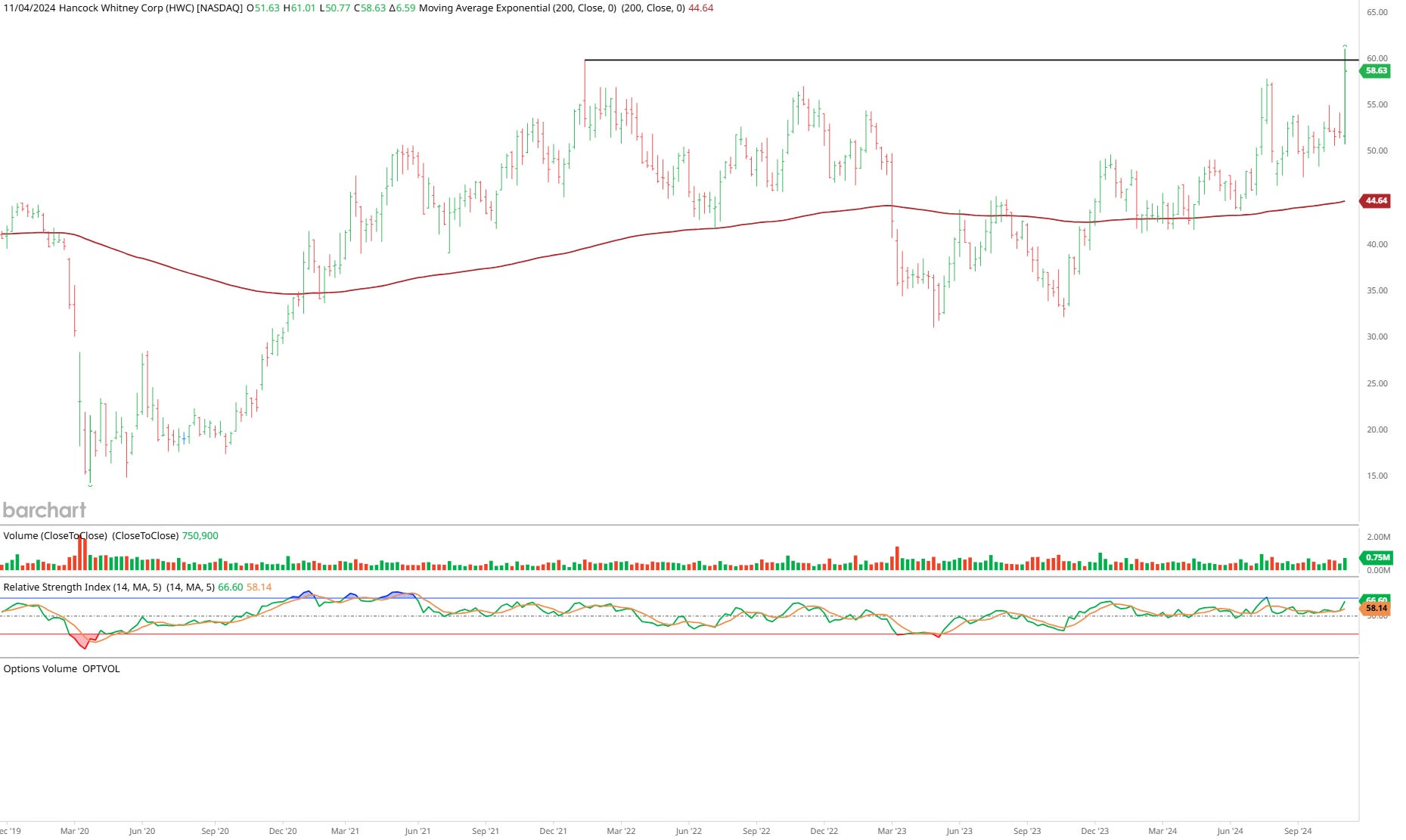
Task: Click the low price value 50.77
Action: [337, 8]
